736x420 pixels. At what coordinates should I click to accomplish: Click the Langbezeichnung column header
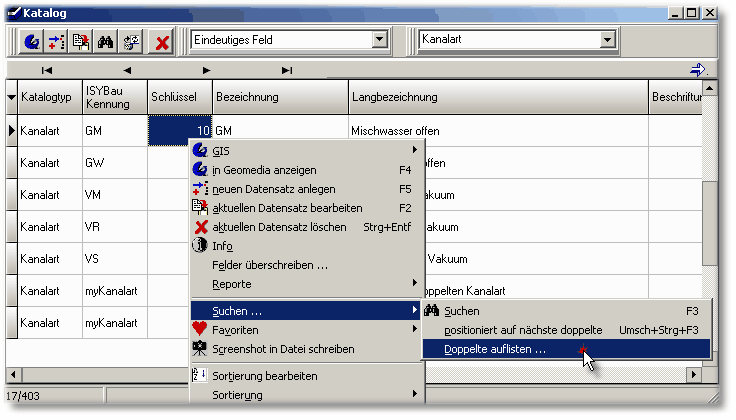pyautogui.click(x=498, y=97)
